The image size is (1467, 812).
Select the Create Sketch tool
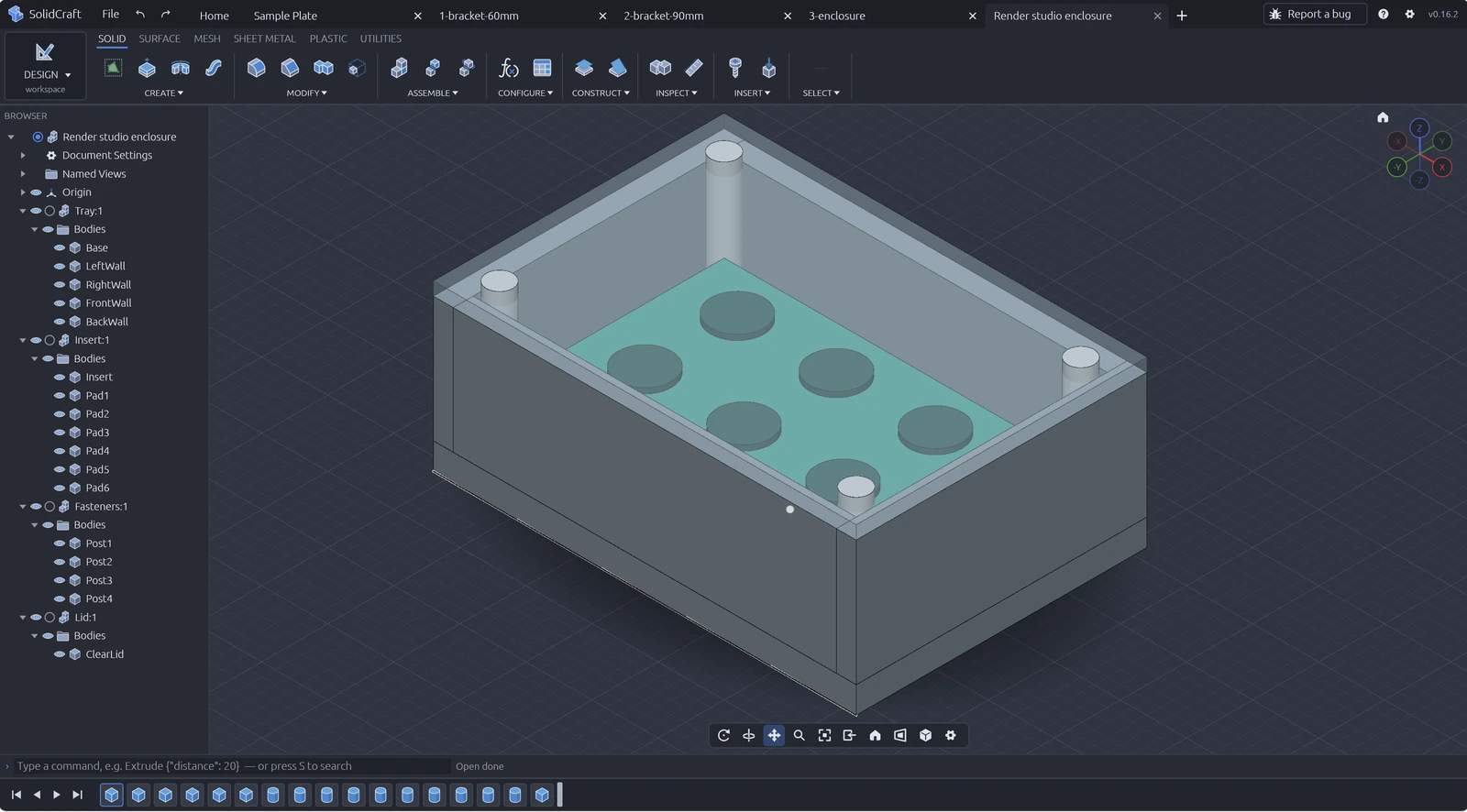(113, 68)
